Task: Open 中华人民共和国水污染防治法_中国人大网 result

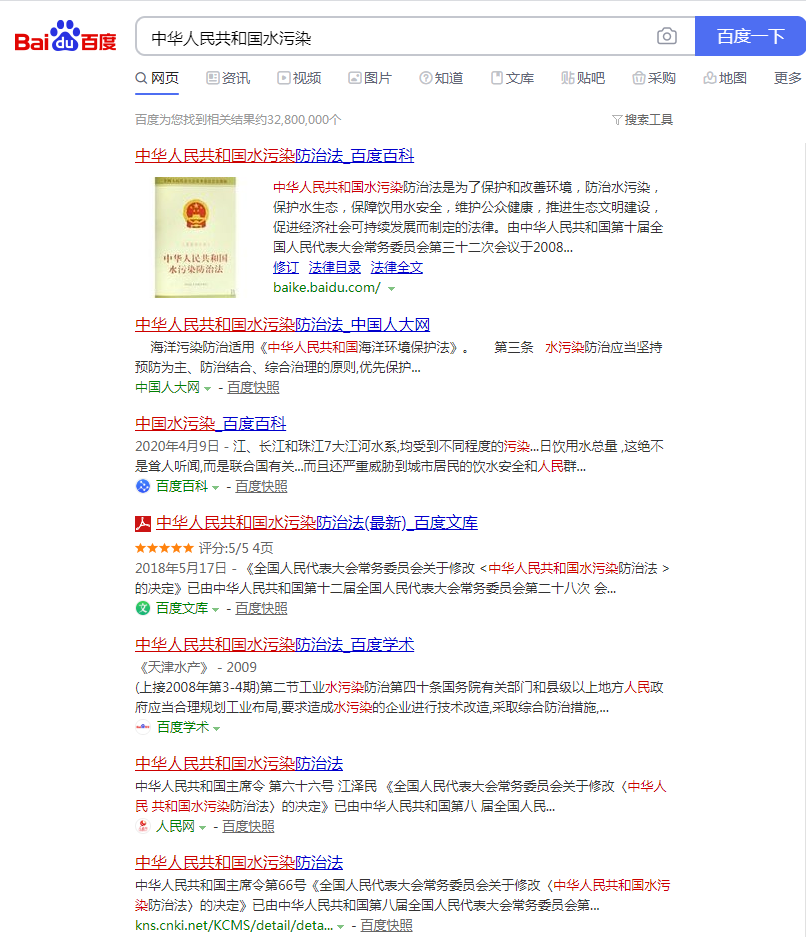Action: coord(283,325)
